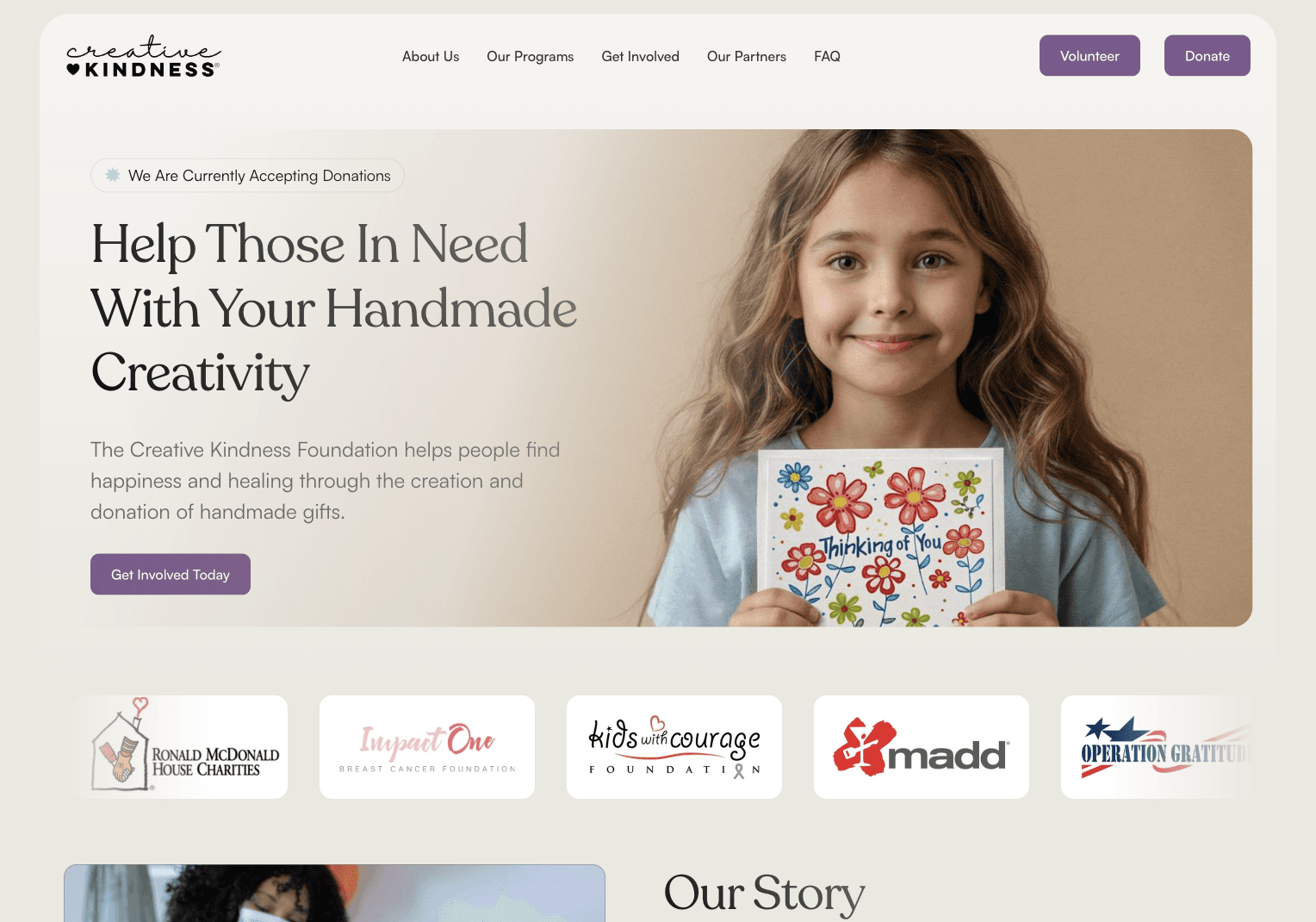Viewport: 1316px width, 922px height.
Task: Open the Our Programs page
Action: pos(530,56)
